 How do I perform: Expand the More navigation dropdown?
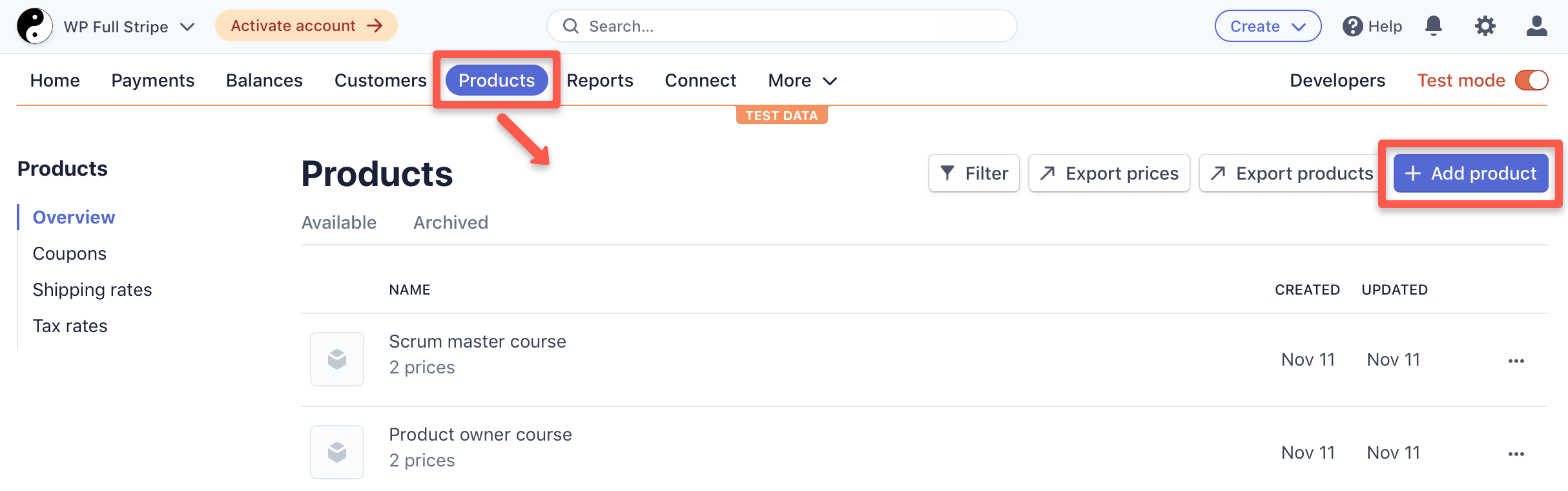click(x=801, y=80)
